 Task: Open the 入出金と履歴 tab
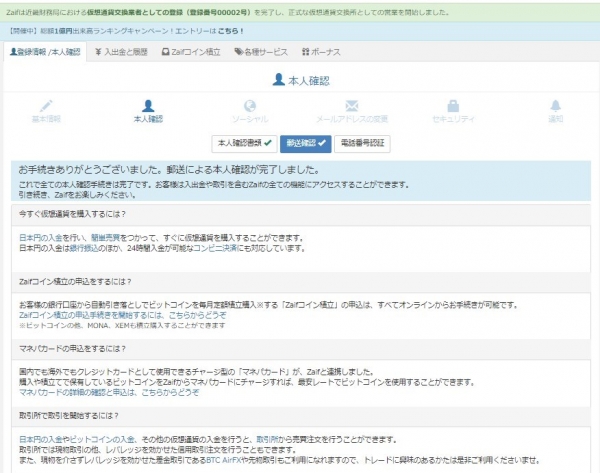121,52
